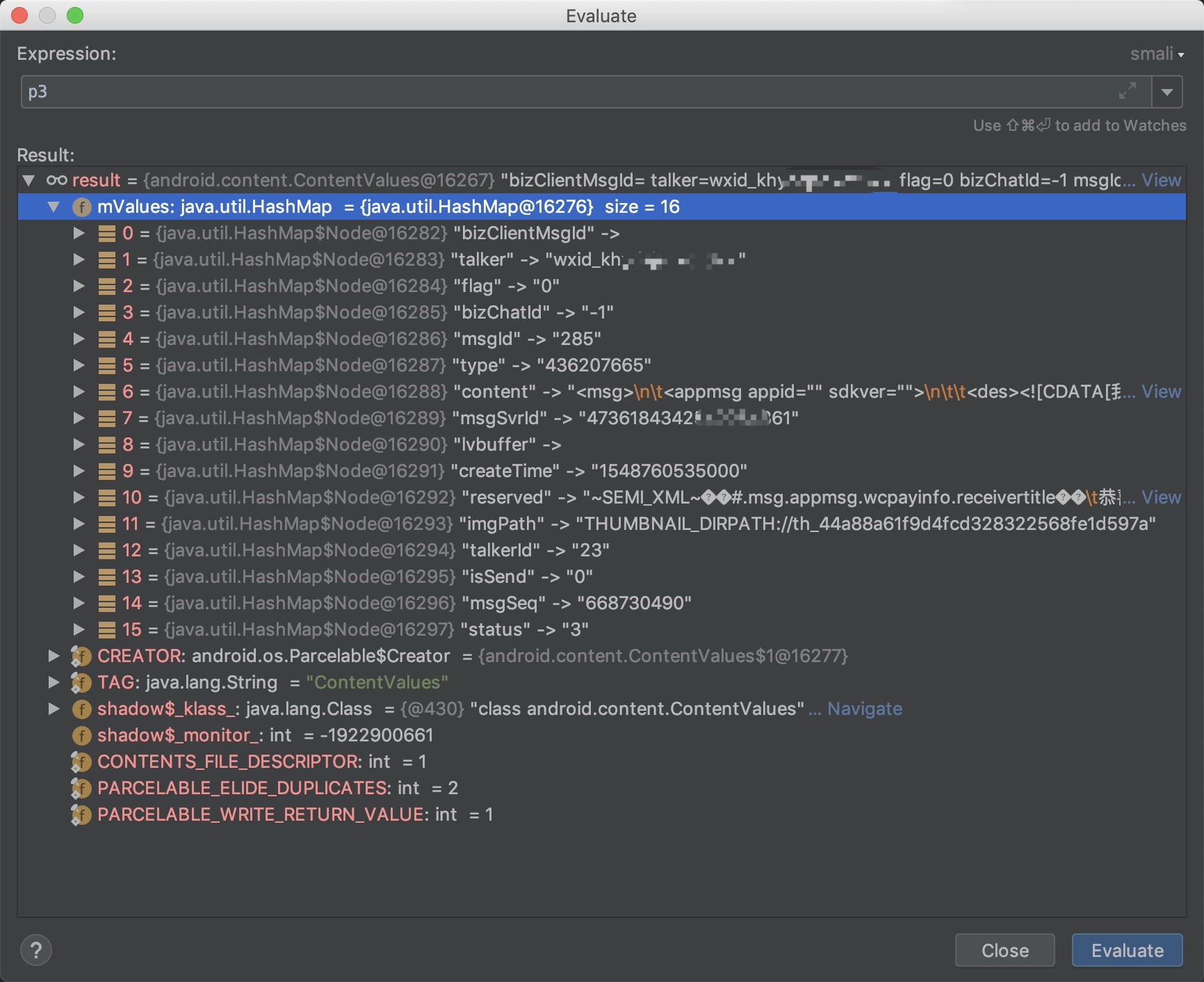
Task: Click field icon of PARCELABLE_ELIDE_DUPLICATES row
Action: (81, 788)
